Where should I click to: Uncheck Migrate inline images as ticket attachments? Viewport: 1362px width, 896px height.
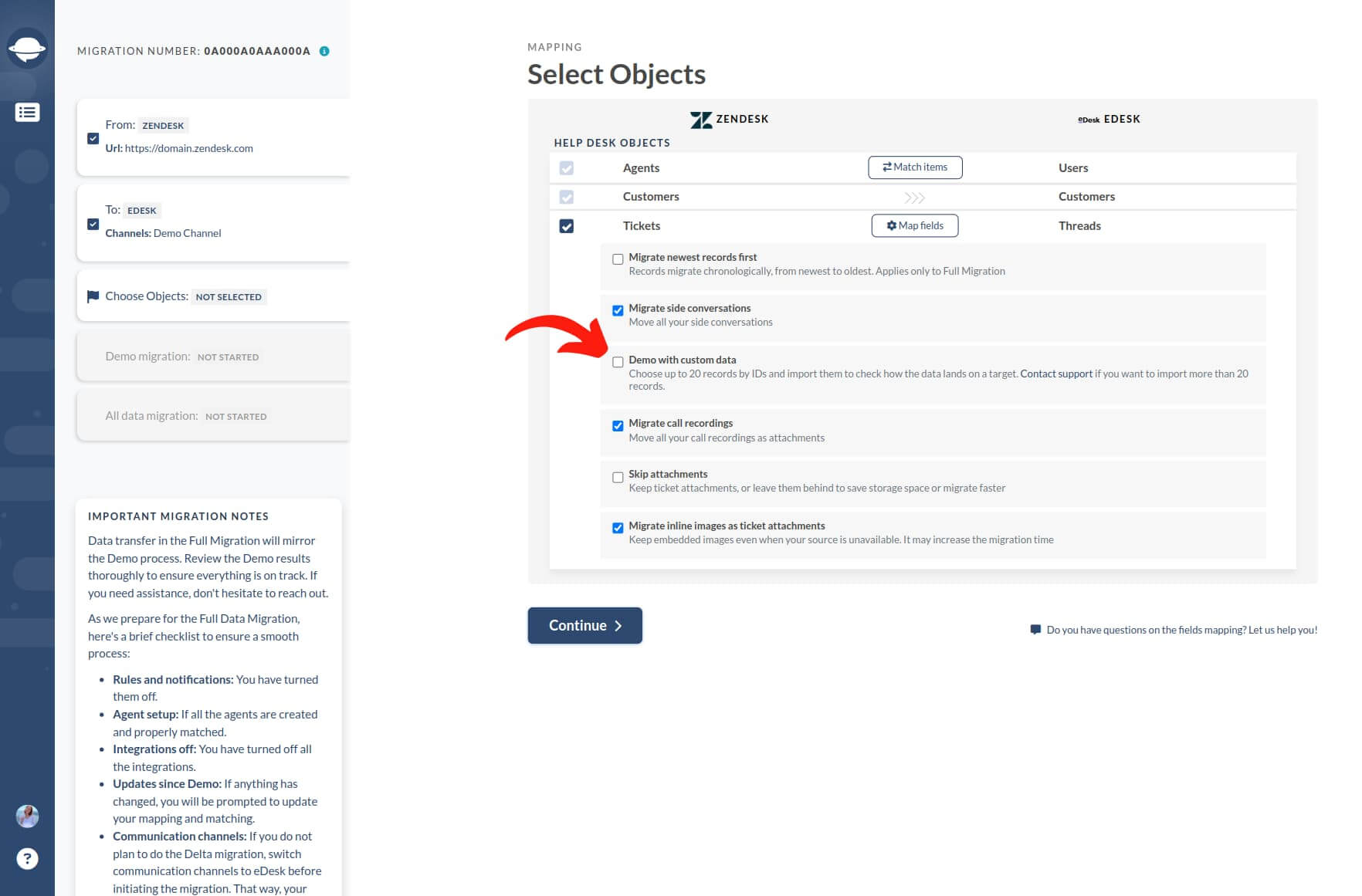(618, 528)
